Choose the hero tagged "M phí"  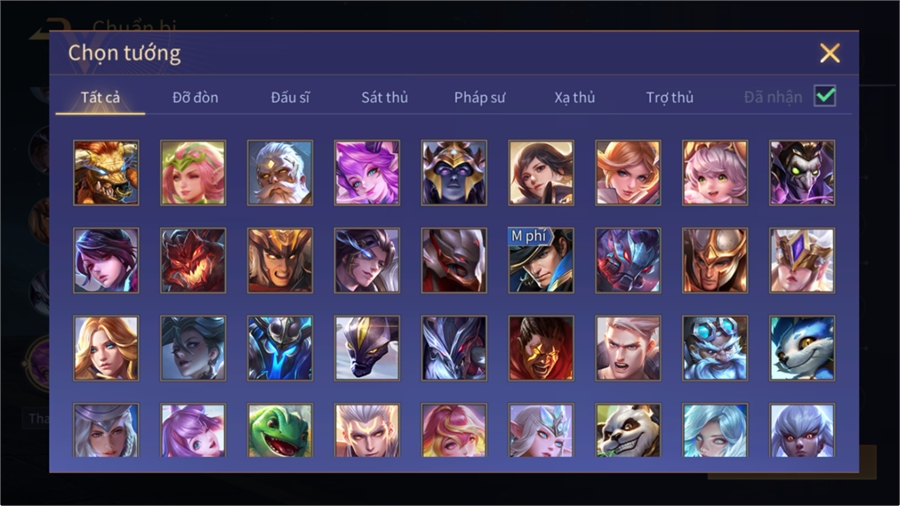[541, 260]
